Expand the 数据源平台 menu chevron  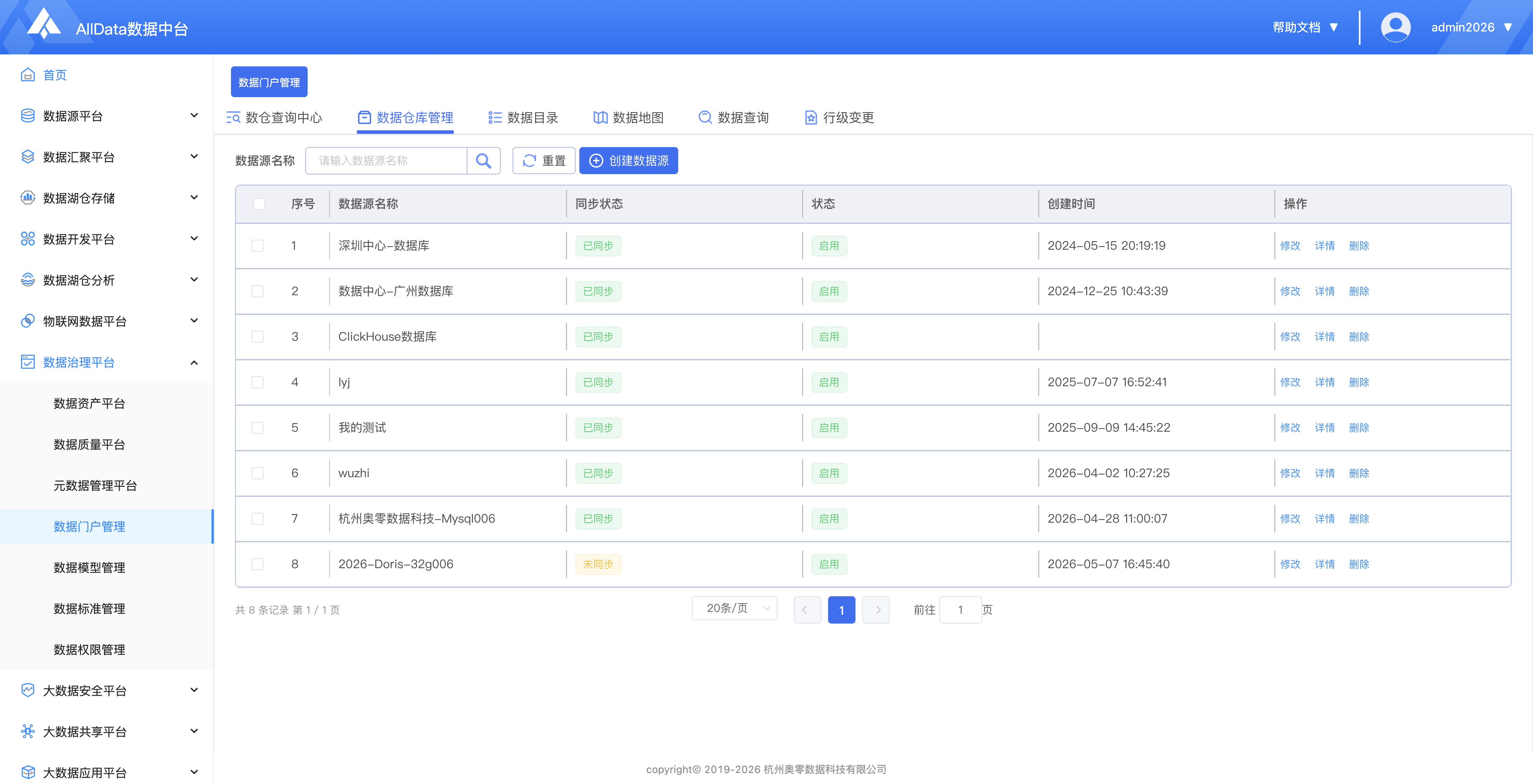coord(194,115)
